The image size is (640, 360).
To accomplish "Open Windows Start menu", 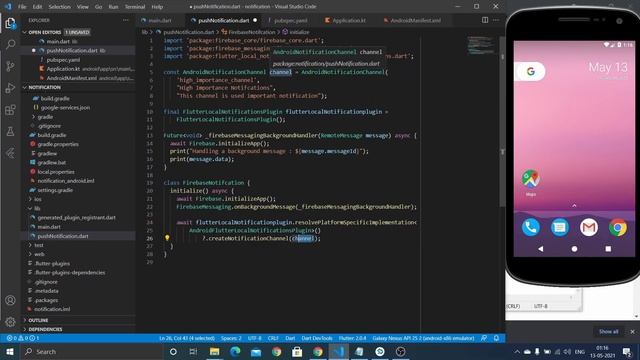I will [x=10, y=351].
